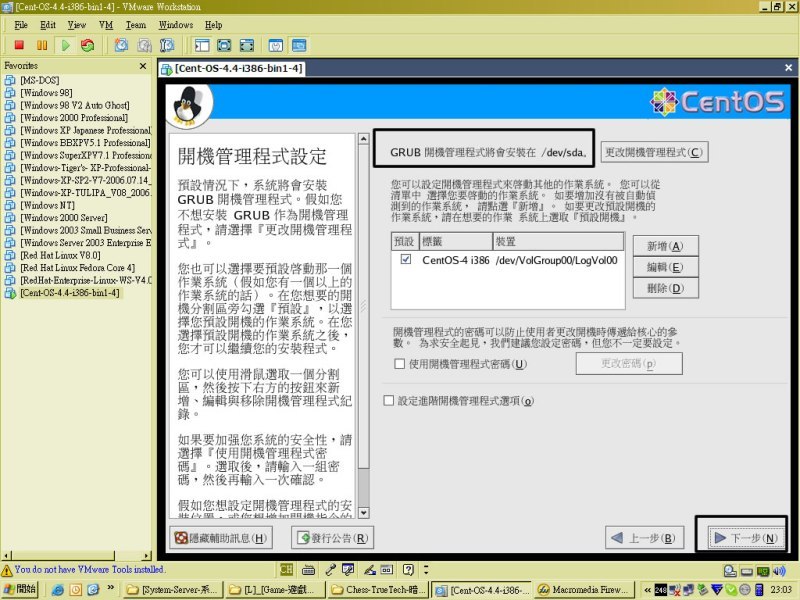Launch Internet Explorer from quick launch
Viewport: 800px width, 600px height.
point(58,590)
